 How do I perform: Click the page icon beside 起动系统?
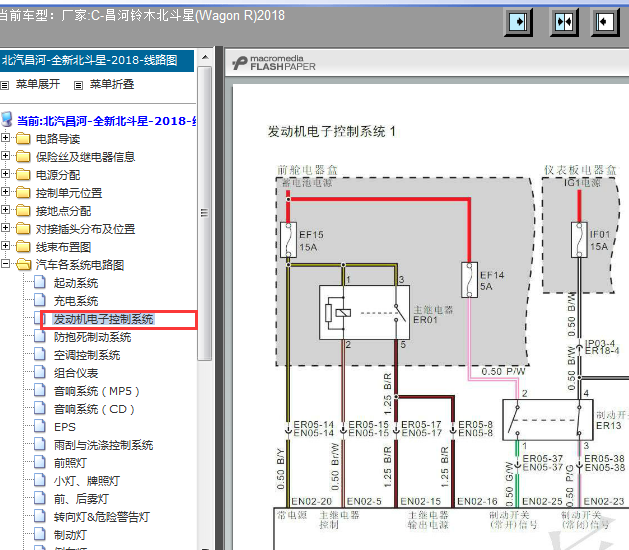point(40,282)
